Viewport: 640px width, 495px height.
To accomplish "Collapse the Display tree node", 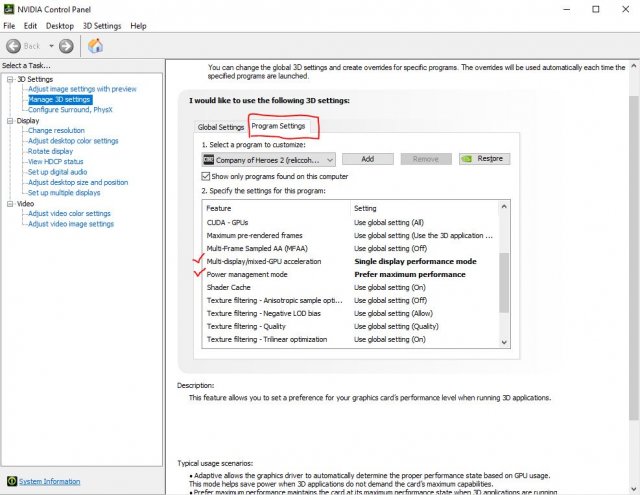I will click(9, 120).
